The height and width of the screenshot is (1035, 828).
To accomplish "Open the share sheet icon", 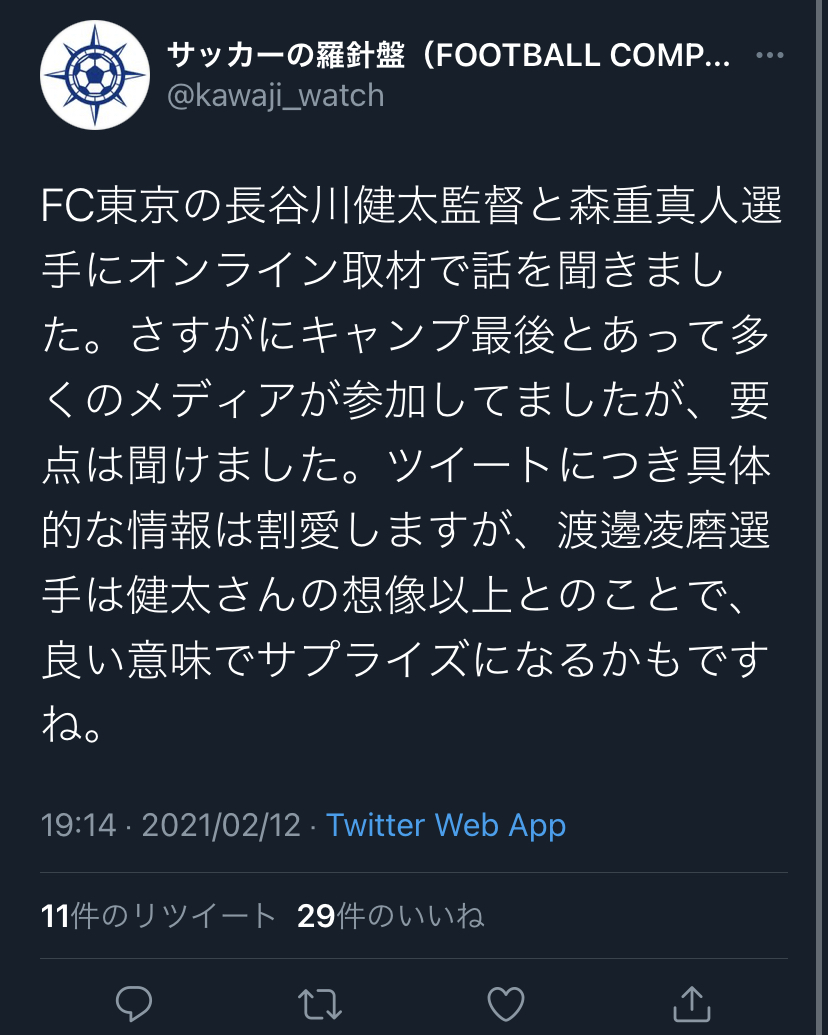I will pos(692,1002).
